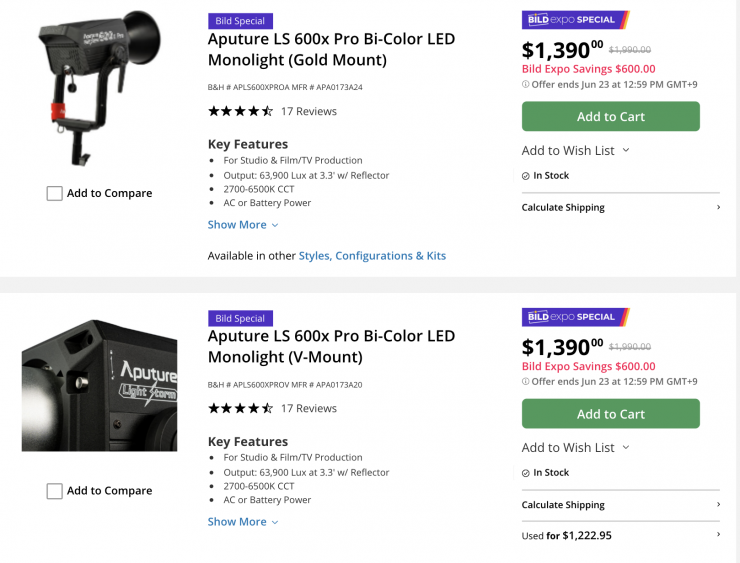Add the Gold Mount monolight to cart
The height and width of the screenshot is (563, 740).
pyautogui.click(x=610, y=117)
